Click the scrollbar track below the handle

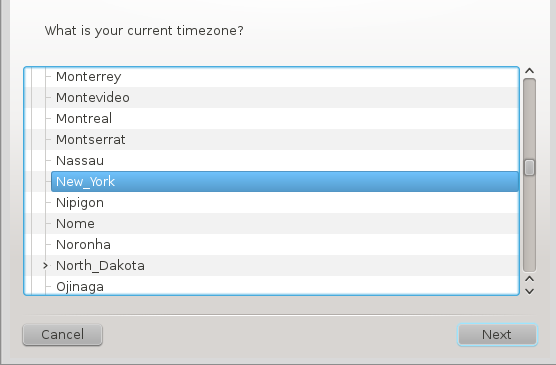[529, 223]
